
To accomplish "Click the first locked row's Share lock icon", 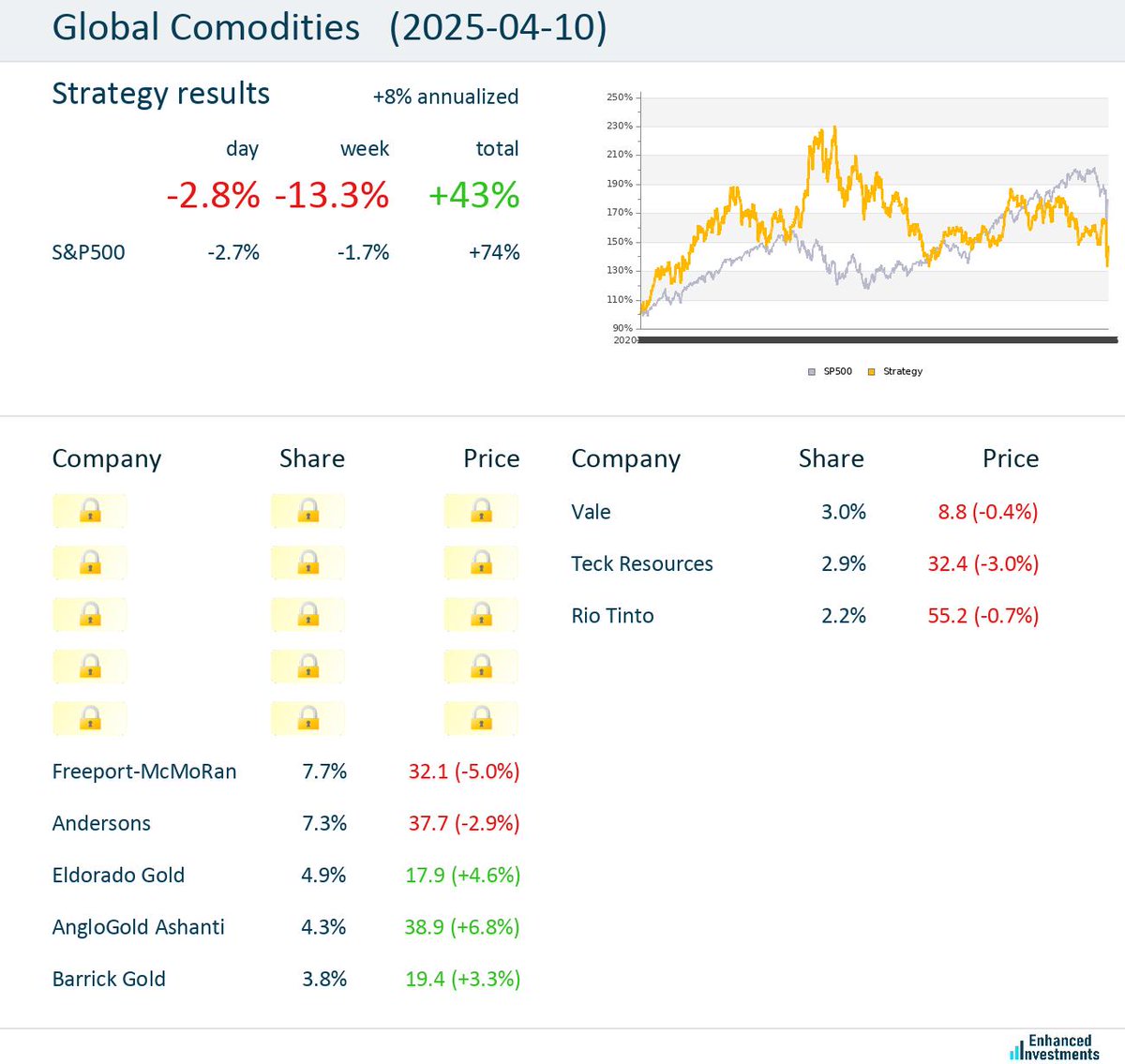I will [x=308, y=511].
